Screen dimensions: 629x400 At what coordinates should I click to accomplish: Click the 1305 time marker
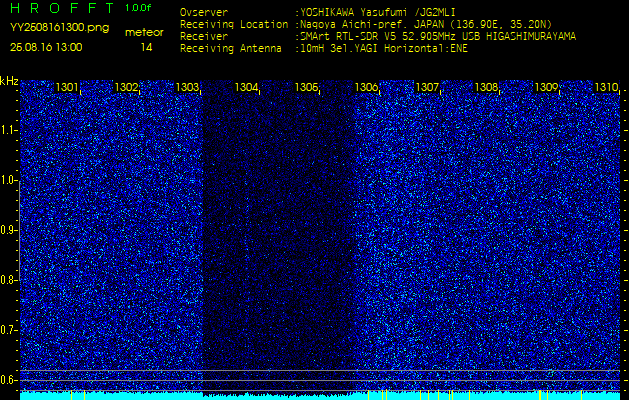coord(306,87)
